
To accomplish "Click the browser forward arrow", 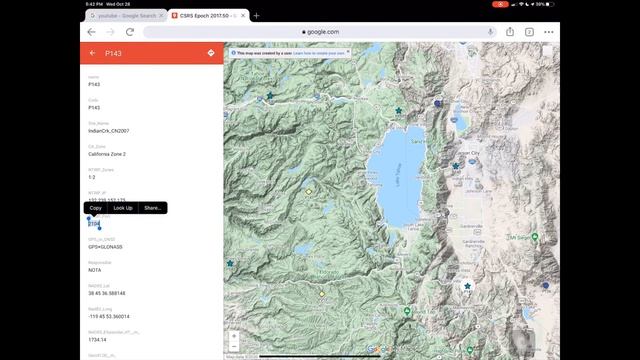I will [110, 32].
